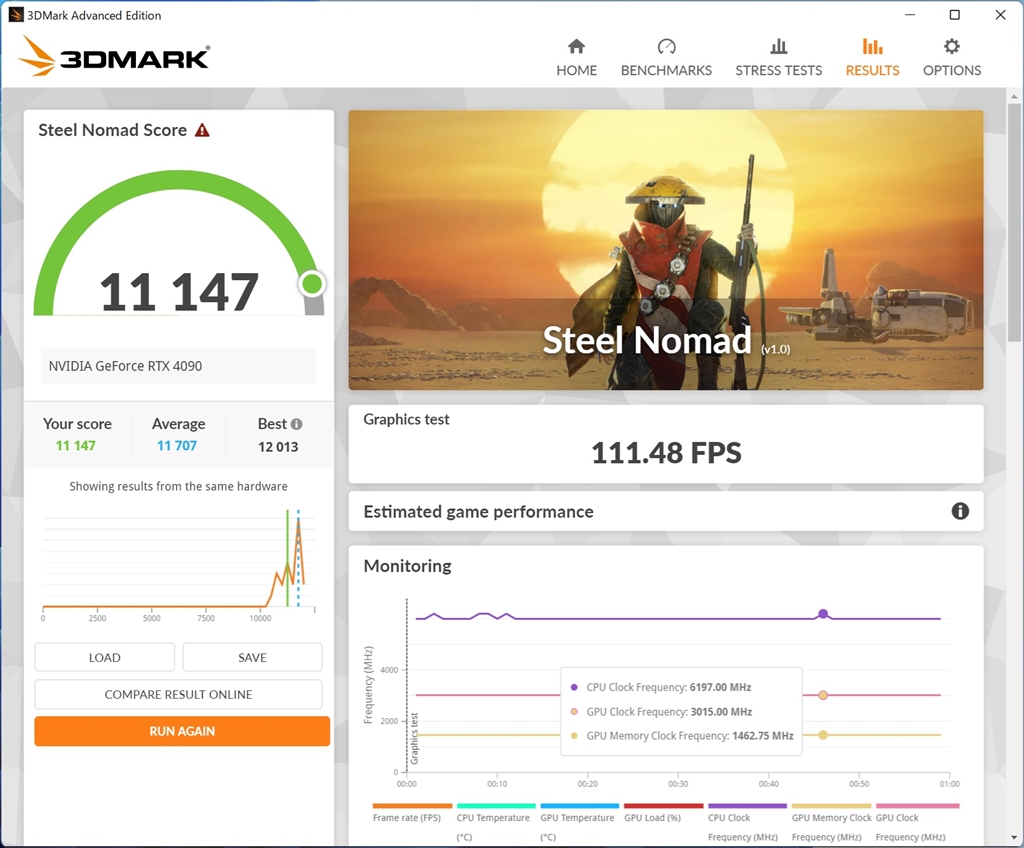
Task: Click 'Showing results from the same hardware'
Action: [178, 486]
